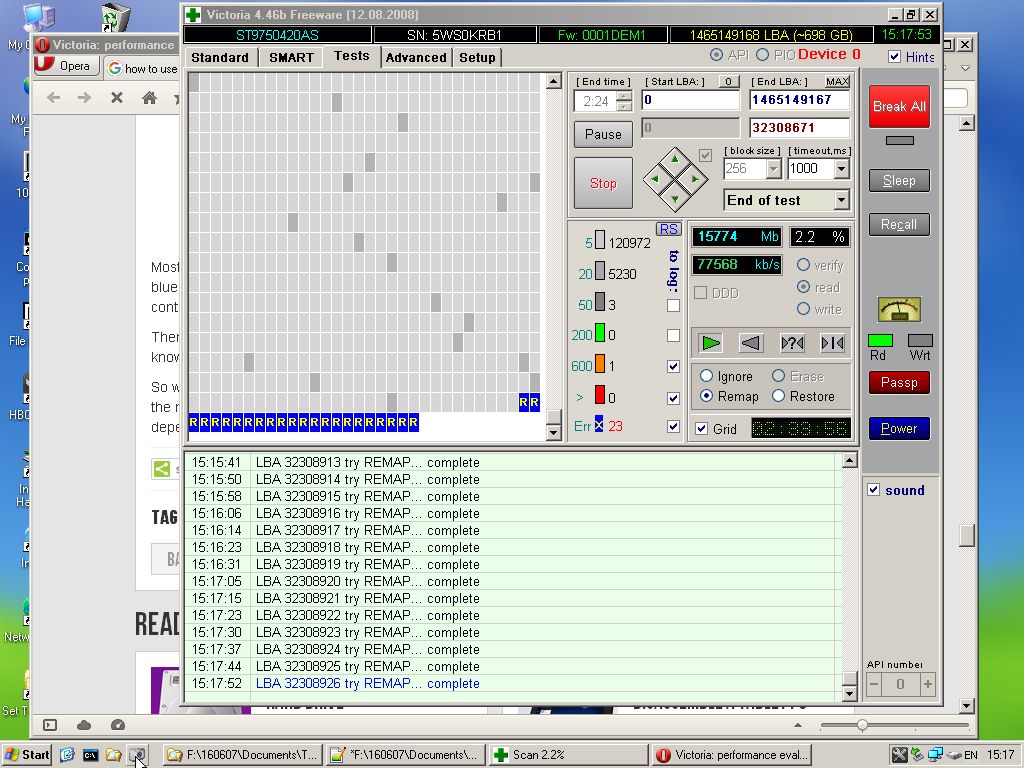The width and height of the screenshot is (1024, 768).
Task: Click scroll-up arrow of the log list
Action: pos(849,460)
